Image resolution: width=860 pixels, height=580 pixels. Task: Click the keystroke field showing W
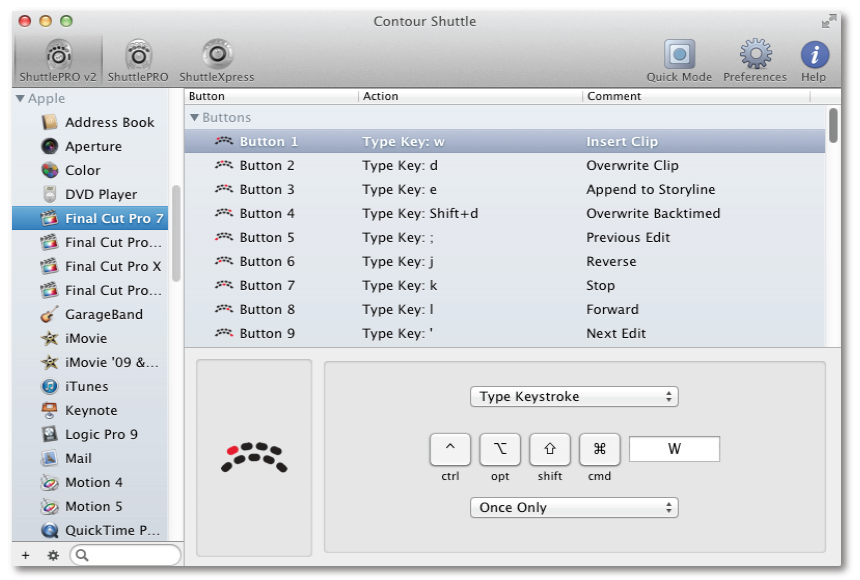675,449
